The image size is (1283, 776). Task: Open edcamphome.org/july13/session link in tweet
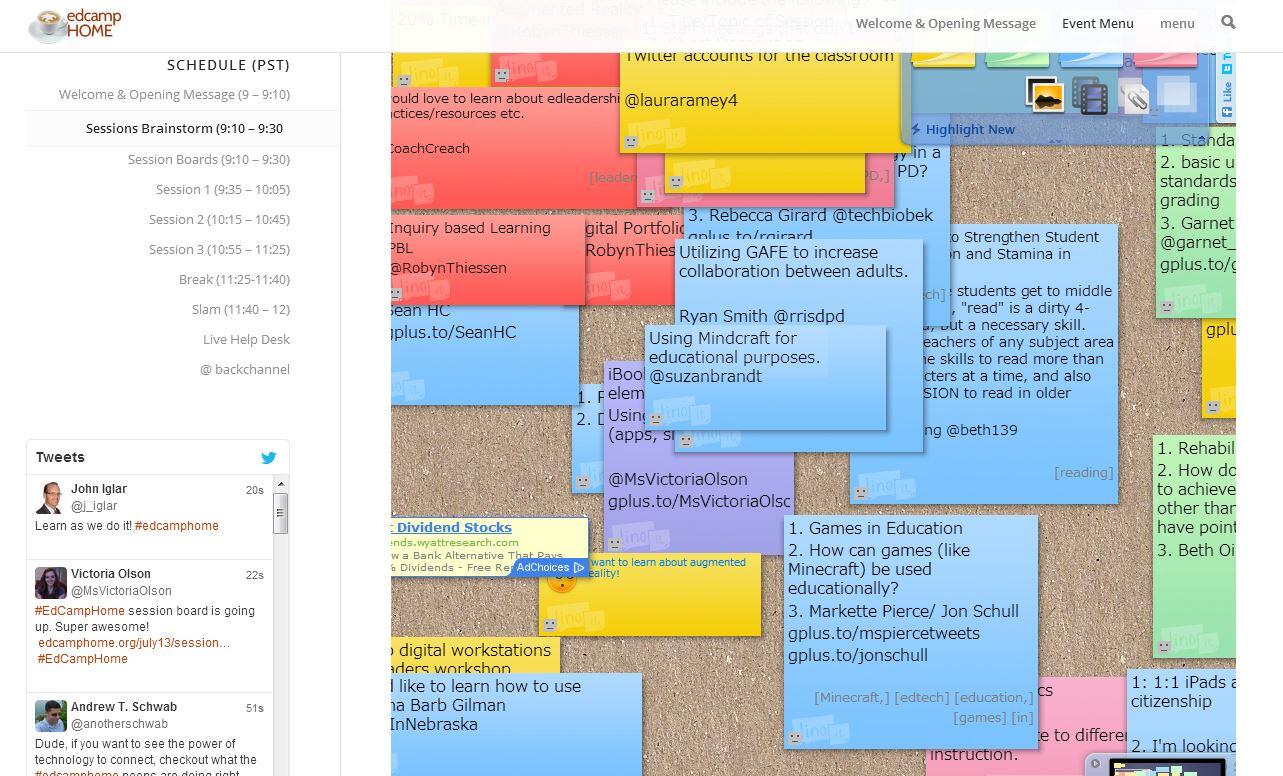[134, 643]
